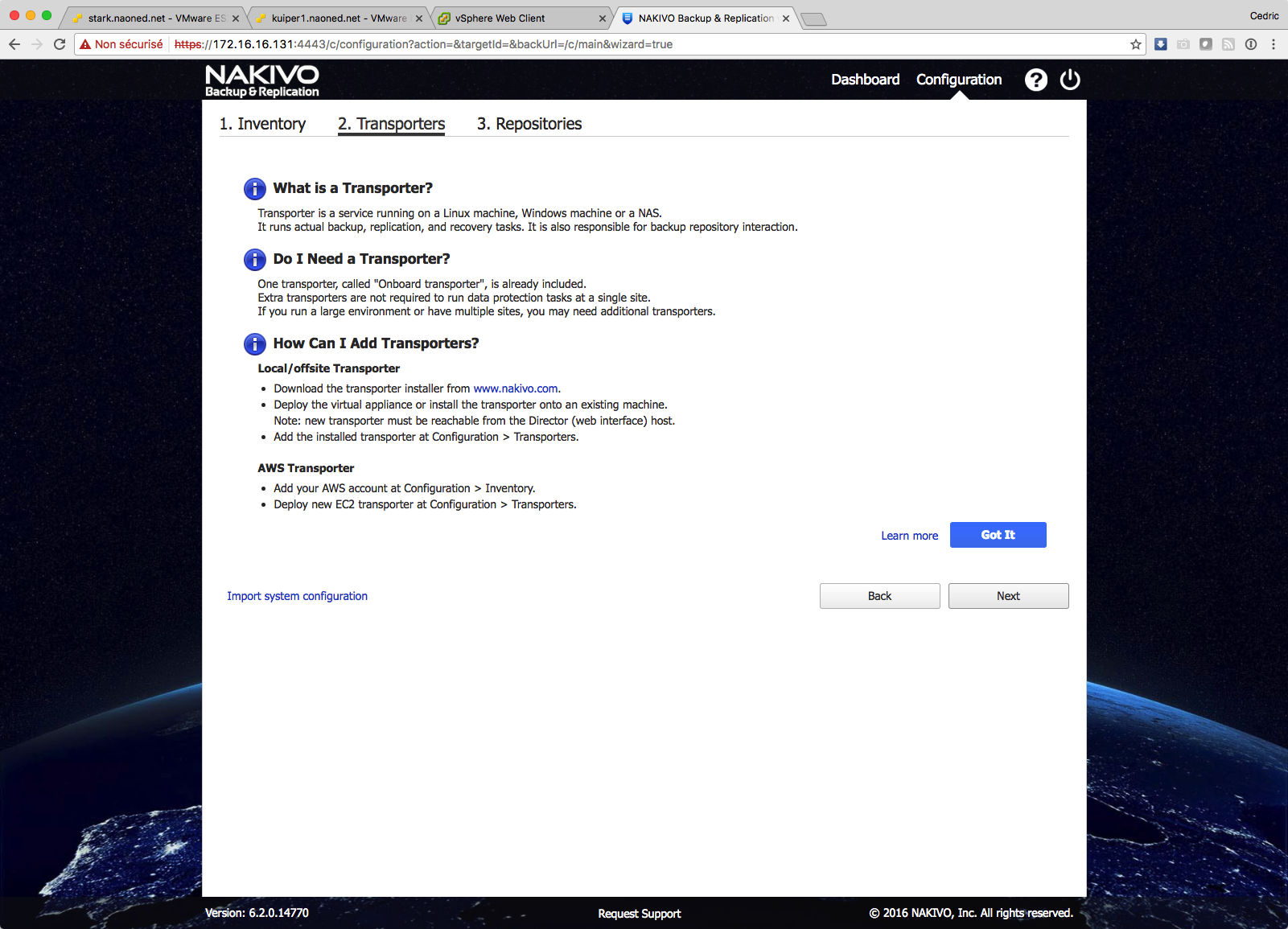
Task: Click the browser back arrow
Action: tap(14, 44)
